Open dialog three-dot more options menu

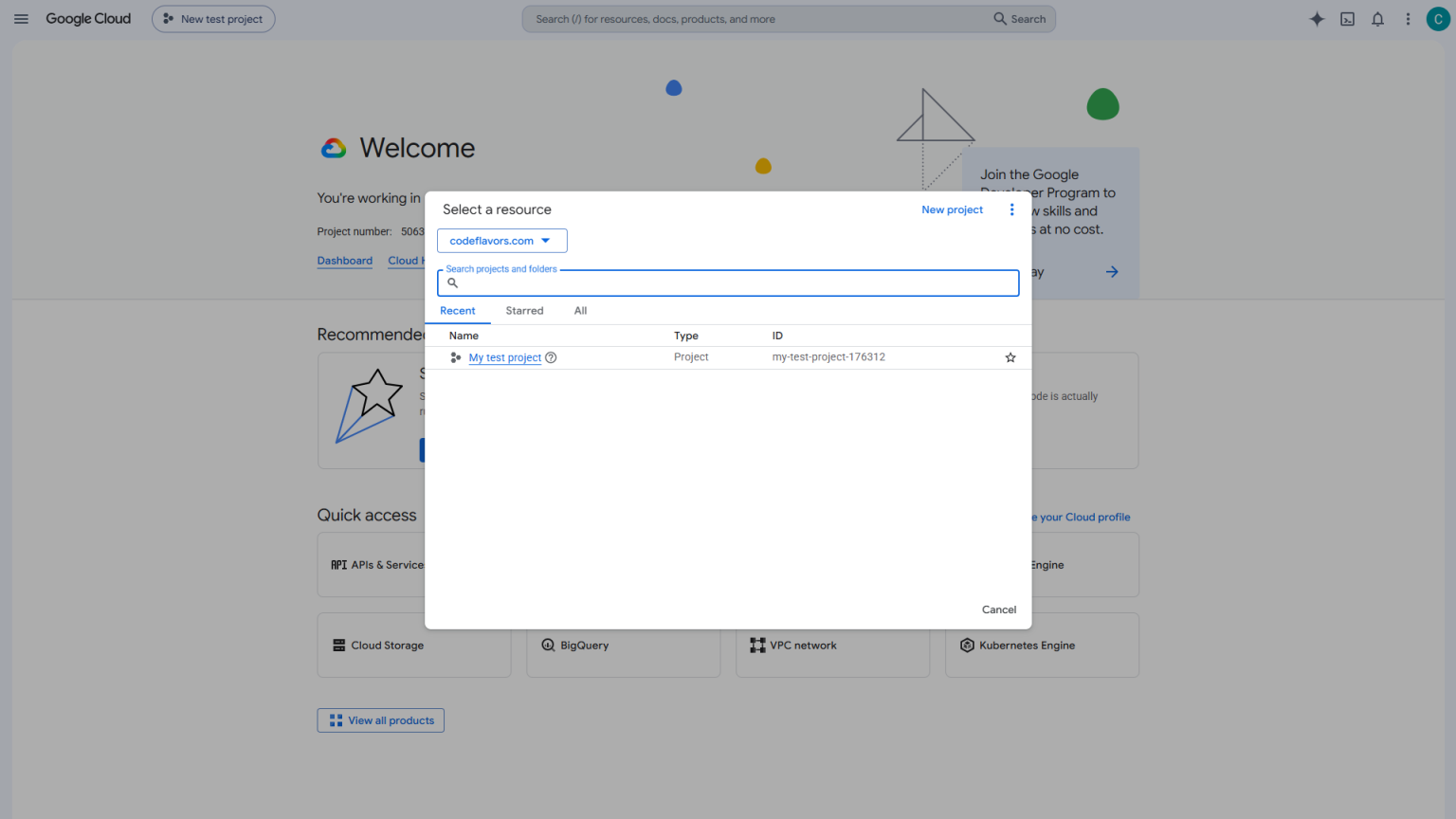click(x=1011, y=209)
